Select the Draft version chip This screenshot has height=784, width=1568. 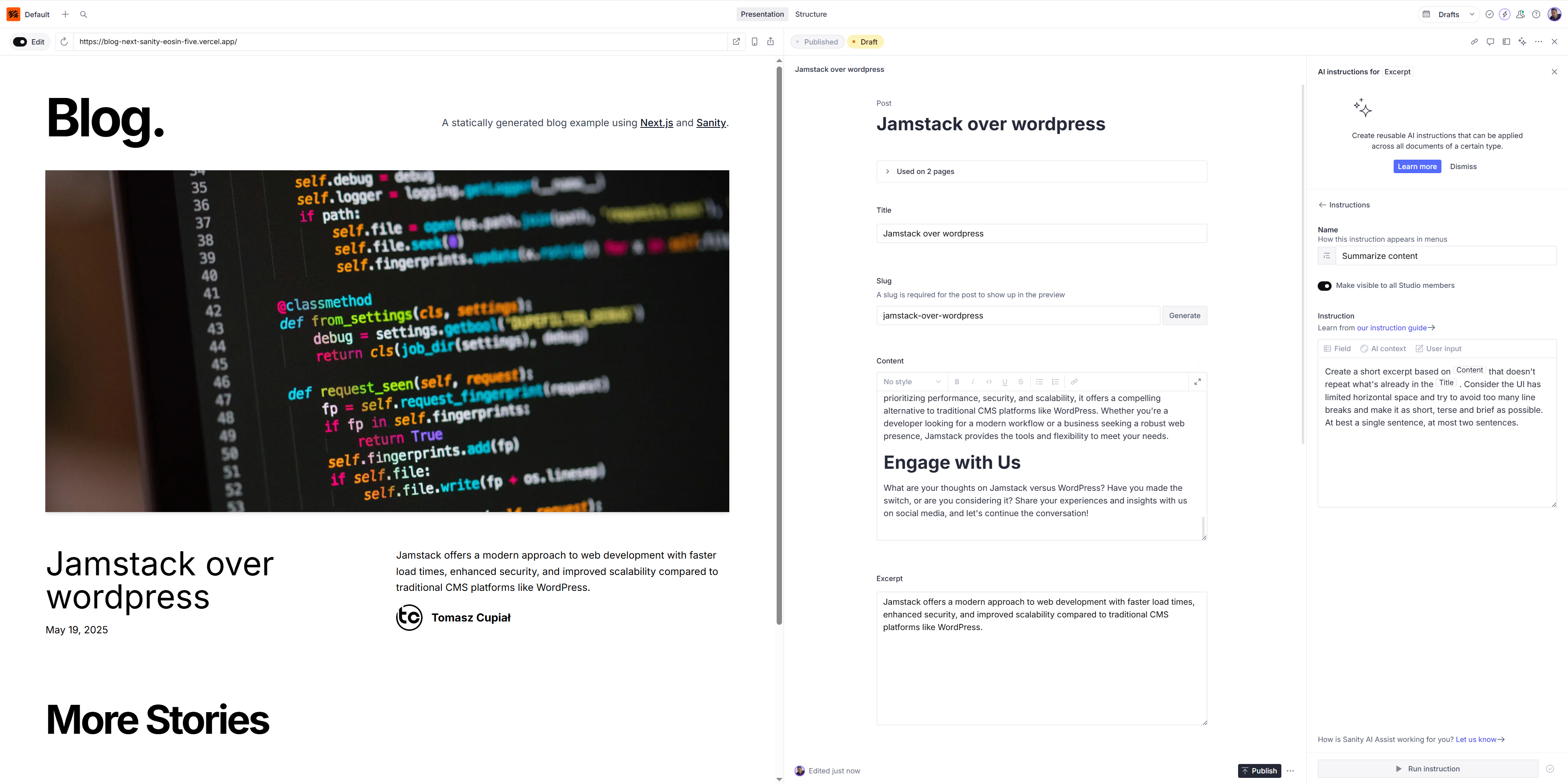pyautogui.click(x=865, y=42)
